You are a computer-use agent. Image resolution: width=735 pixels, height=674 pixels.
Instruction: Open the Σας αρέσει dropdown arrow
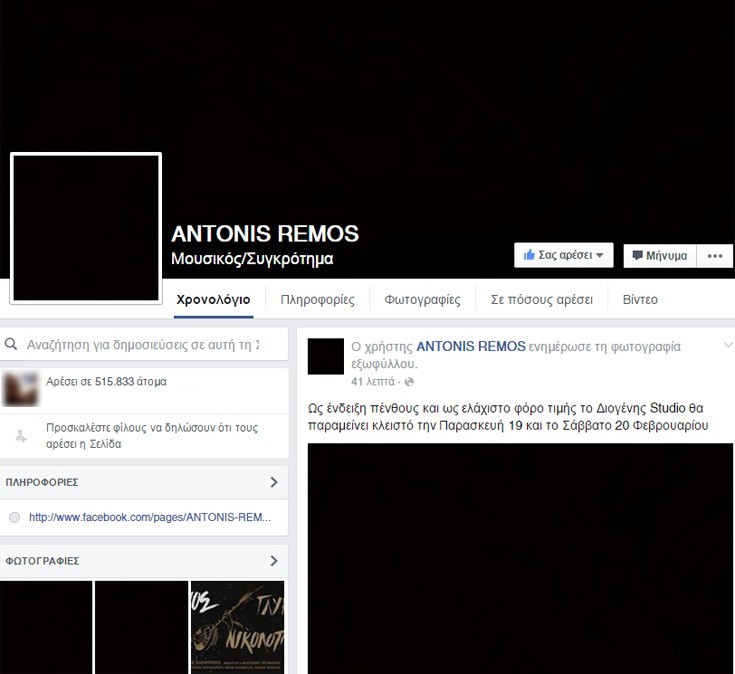coord(599,256)
